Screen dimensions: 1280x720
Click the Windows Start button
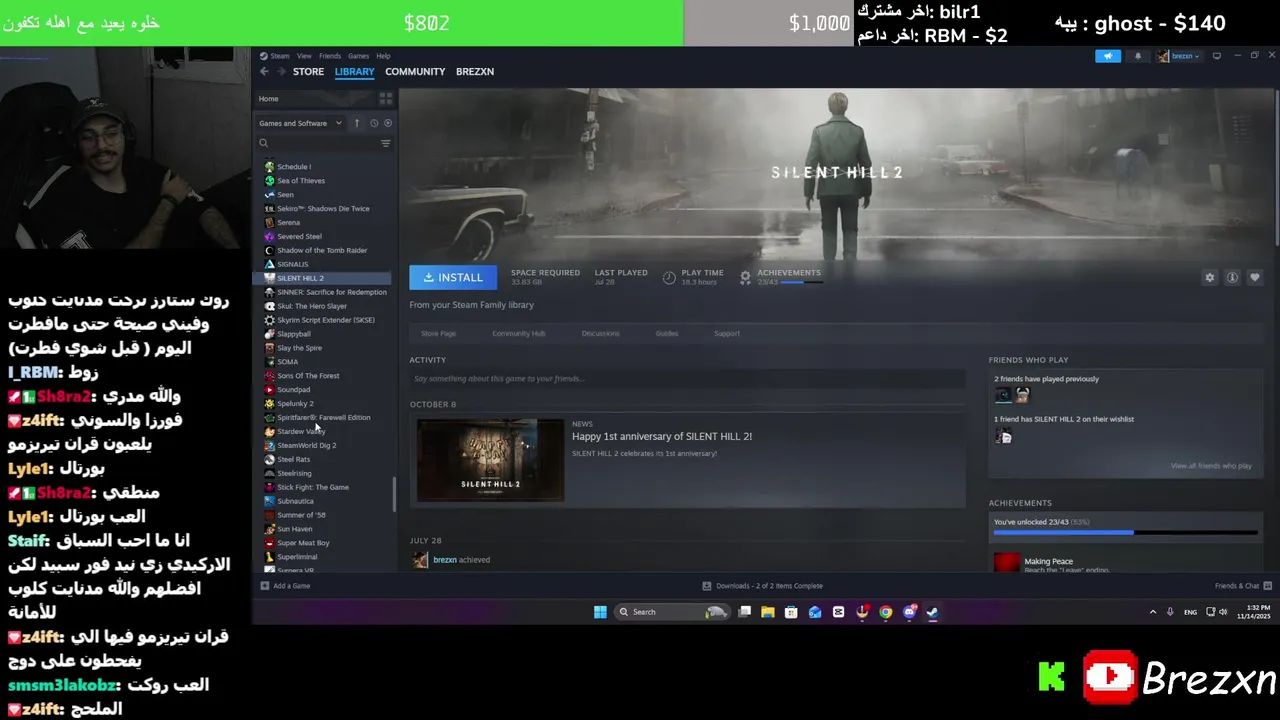pyautogui.click(x=600, y=612)
